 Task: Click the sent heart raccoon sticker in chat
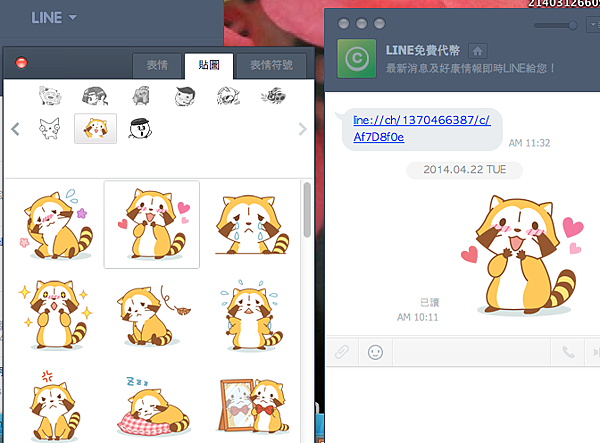[x=522, y=256]
